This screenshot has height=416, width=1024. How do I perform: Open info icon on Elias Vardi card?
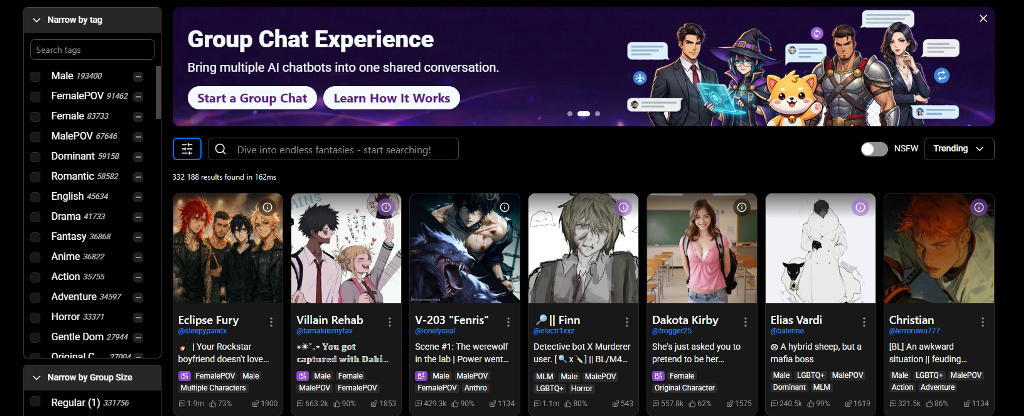[x=860, y=207]
